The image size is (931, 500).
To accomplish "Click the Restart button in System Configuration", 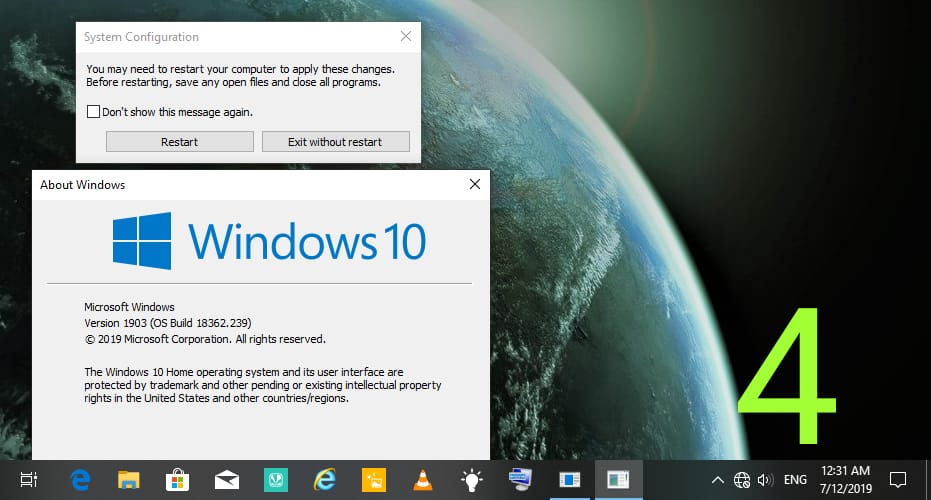I will 179,142.
